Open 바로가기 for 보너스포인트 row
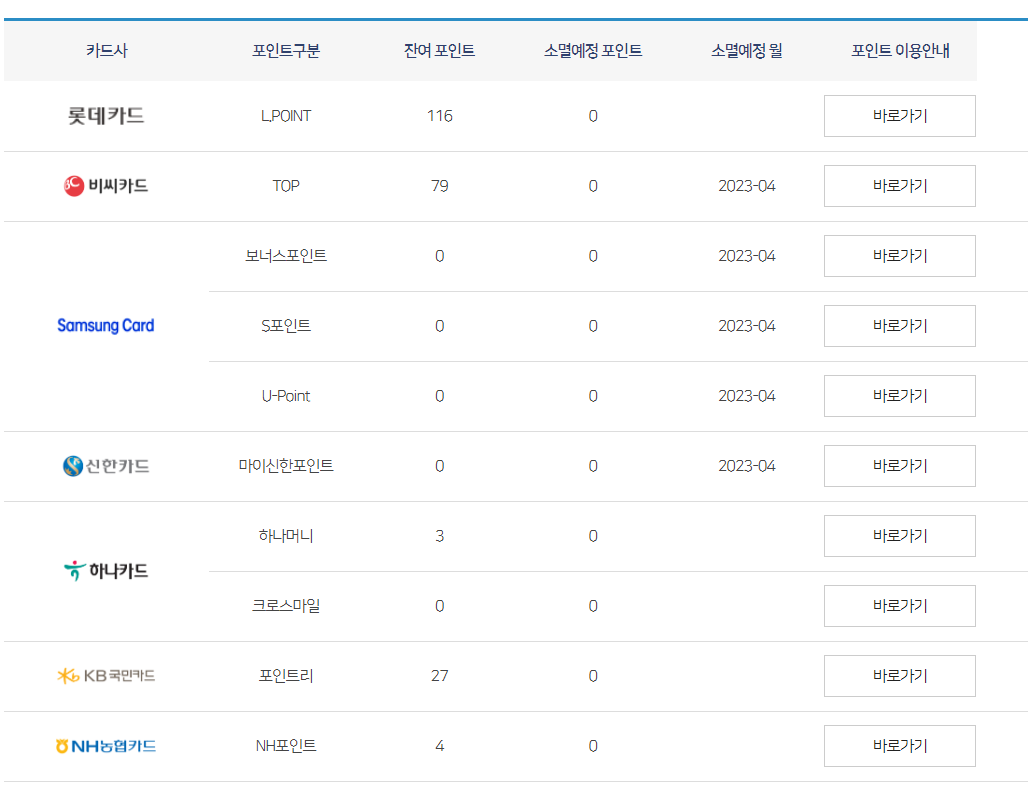Viewport: 1033px width, 785px height. pyautogui.click(x=899, y=256)
